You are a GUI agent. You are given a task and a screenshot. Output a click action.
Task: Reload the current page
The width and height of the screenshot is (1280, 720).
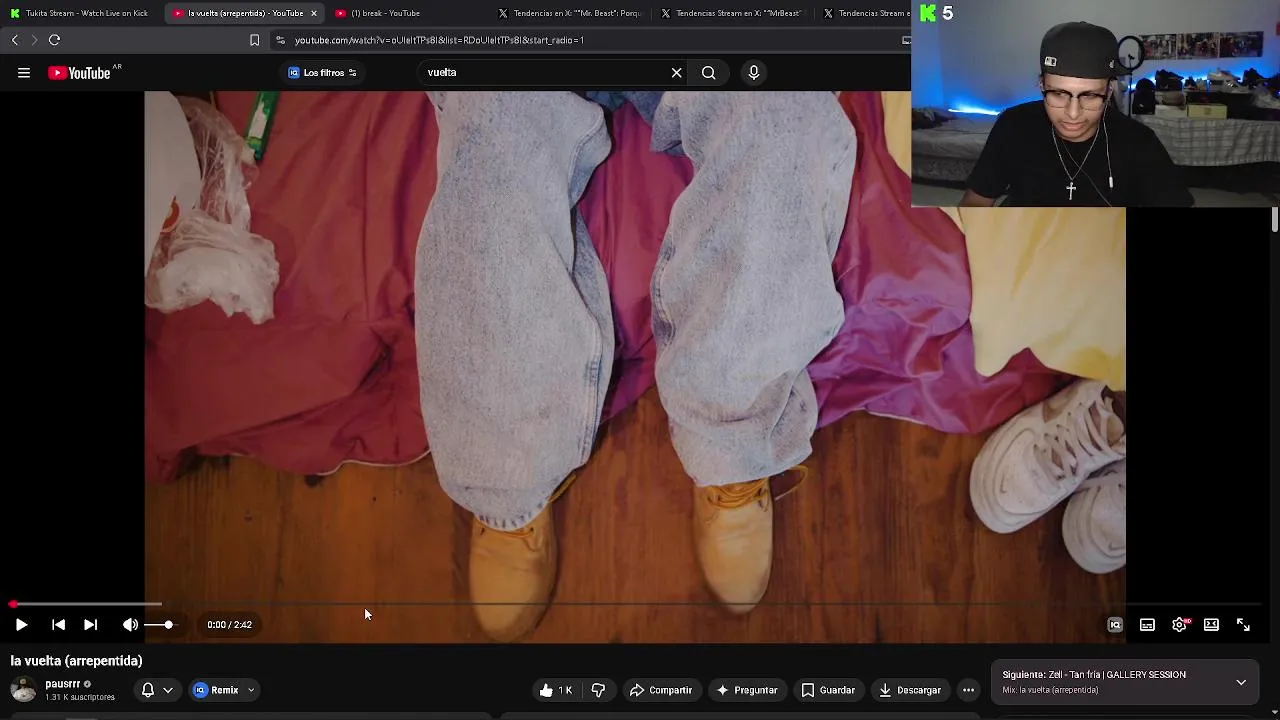point(55,40)
